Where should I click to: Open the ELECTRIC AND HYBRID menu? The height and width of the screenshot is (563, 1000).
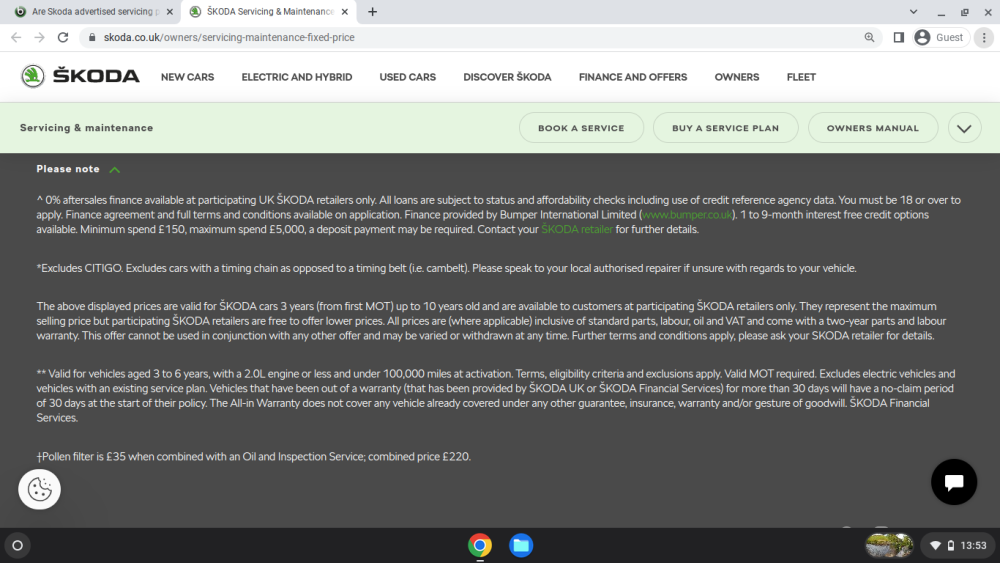point(297,77)
